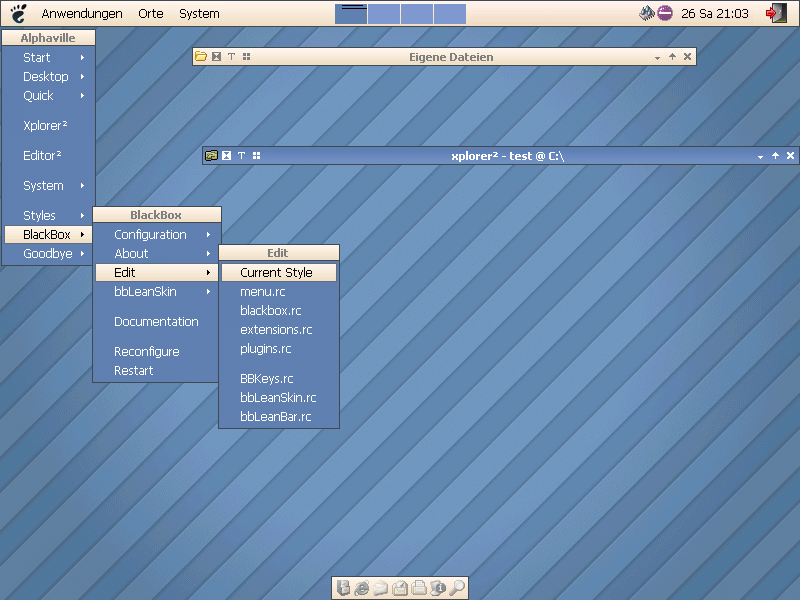Click window icon in xplorer² title bar

click(211, 156)
